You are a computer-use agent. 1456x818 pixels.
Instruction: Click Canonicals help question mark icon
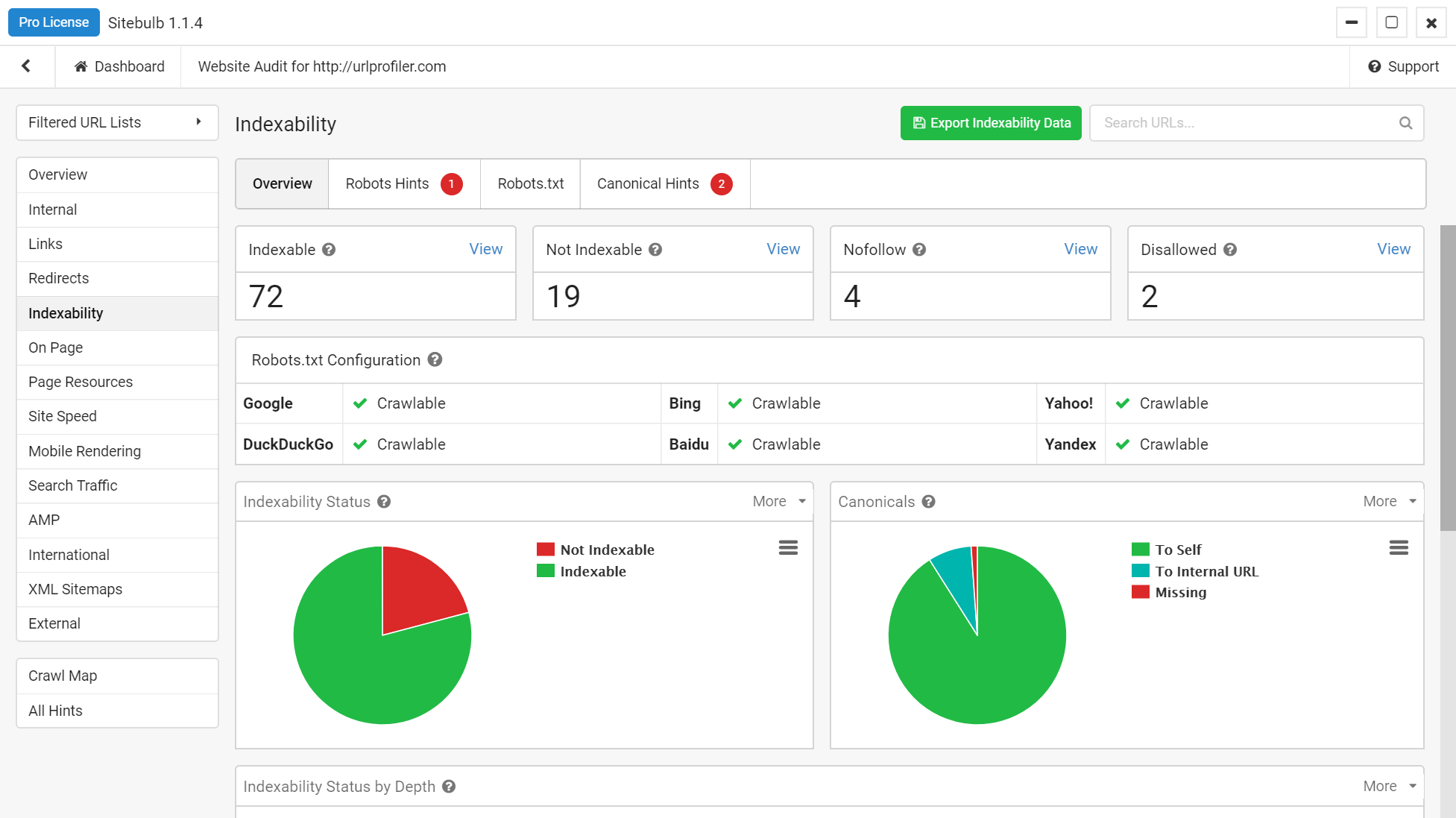(x=928, y=502)
